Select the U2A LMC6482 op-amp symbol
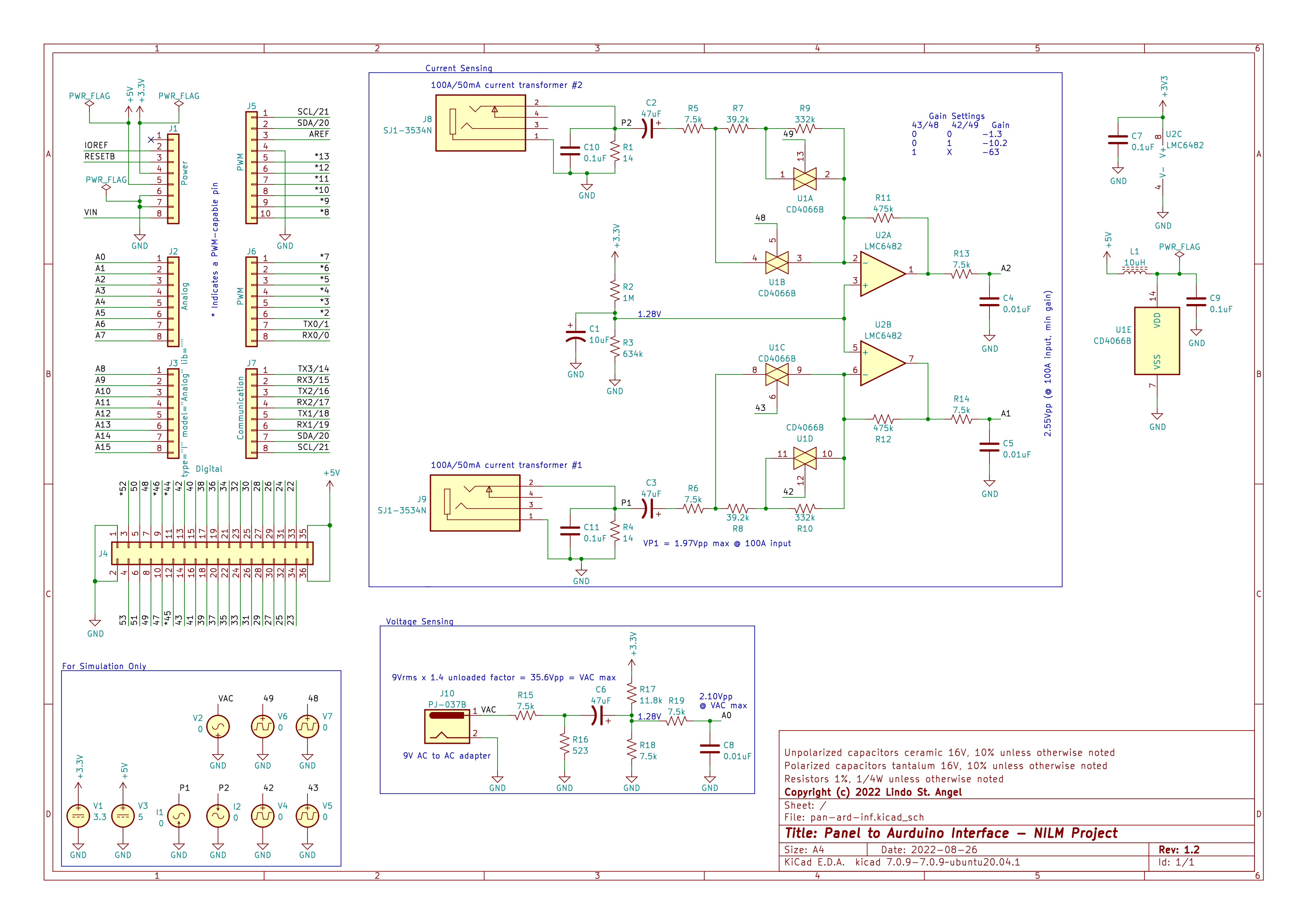The image size is (1307, 924). (883, 274)
